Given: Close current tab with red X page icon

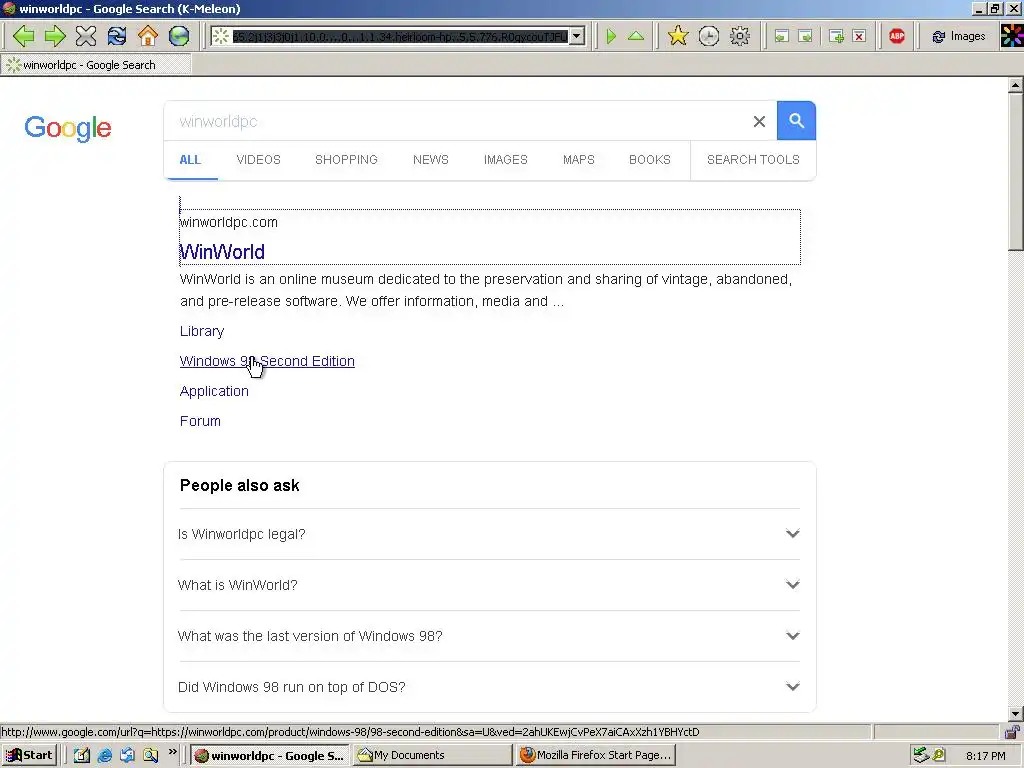Looking at the screenshot, I should pos(859,37).
